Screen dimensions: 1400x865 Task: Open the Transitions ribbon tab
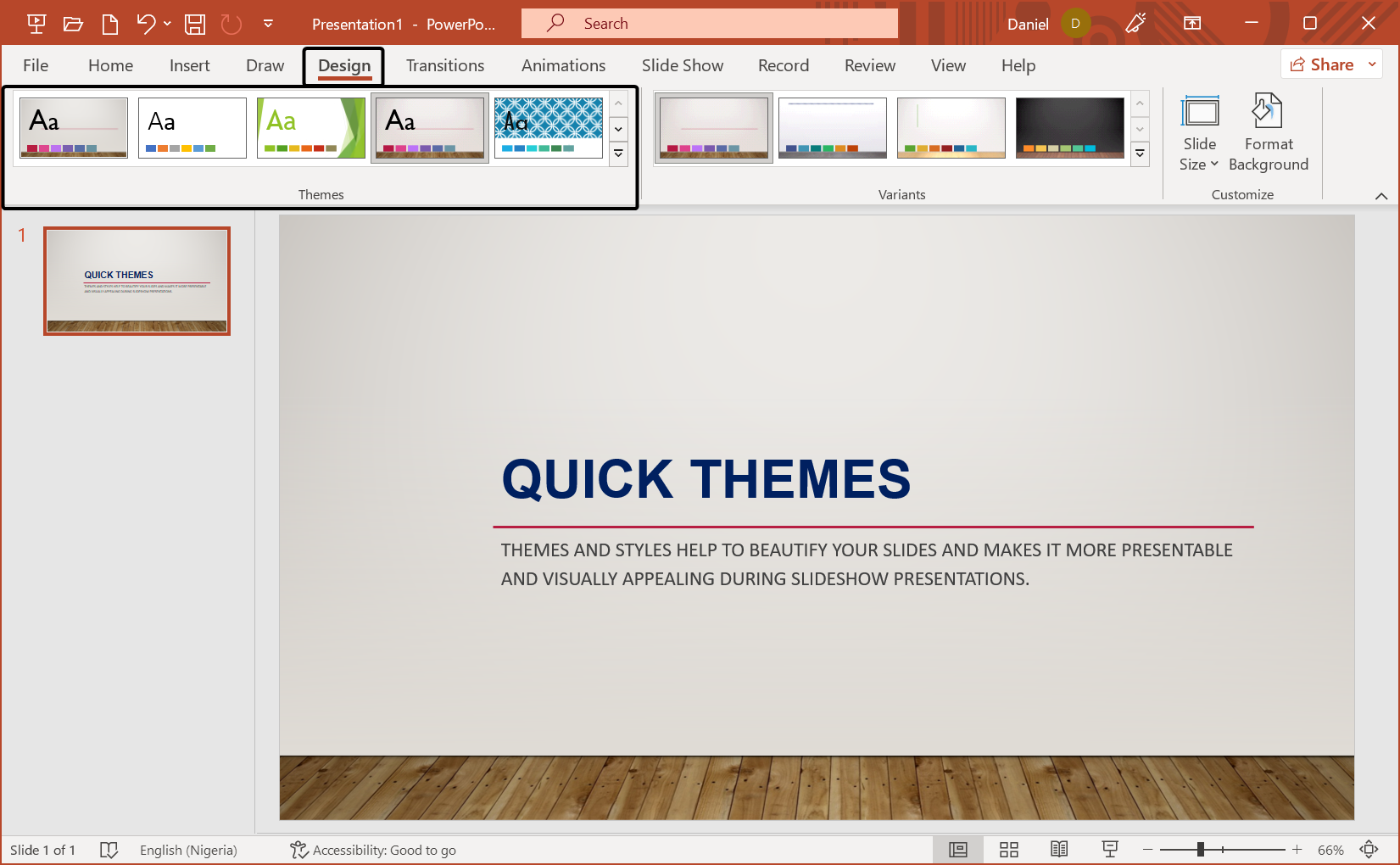coord(444,65)
